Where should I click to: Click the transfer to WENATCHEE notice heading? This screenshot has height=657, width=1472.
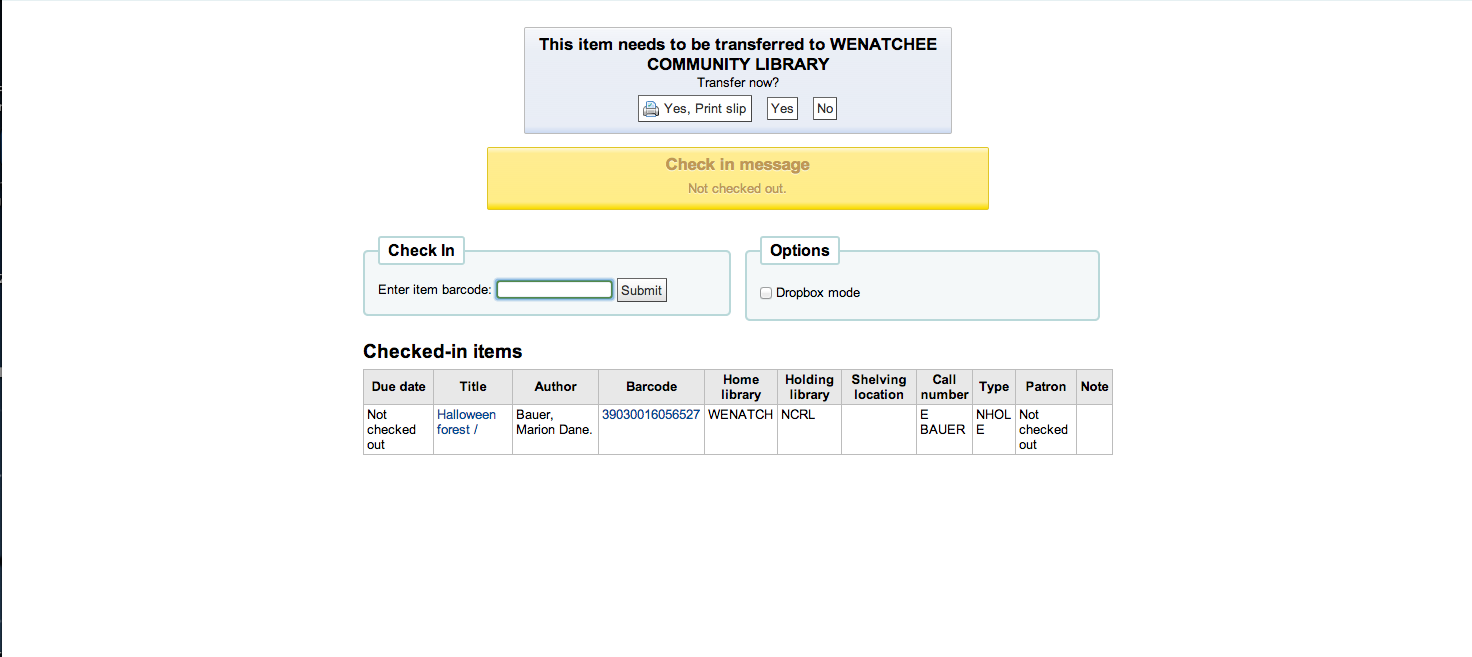click(x=738, y=54)
